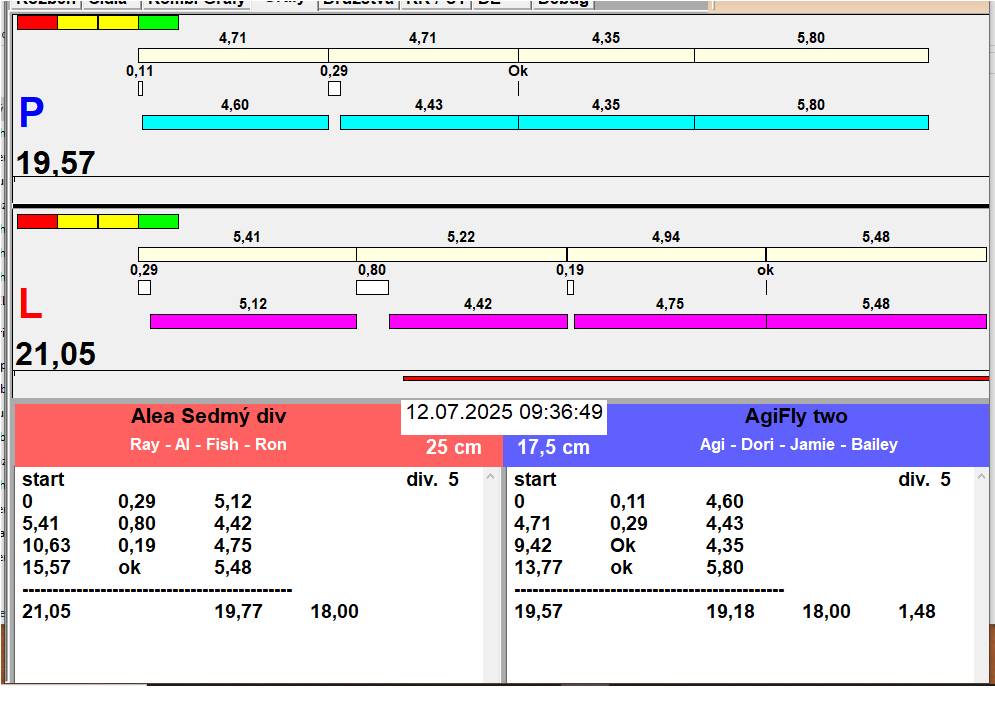The height and width of the screenshot is (701, 995).
Task: Open the Debug tab
Action: point(563,3)
